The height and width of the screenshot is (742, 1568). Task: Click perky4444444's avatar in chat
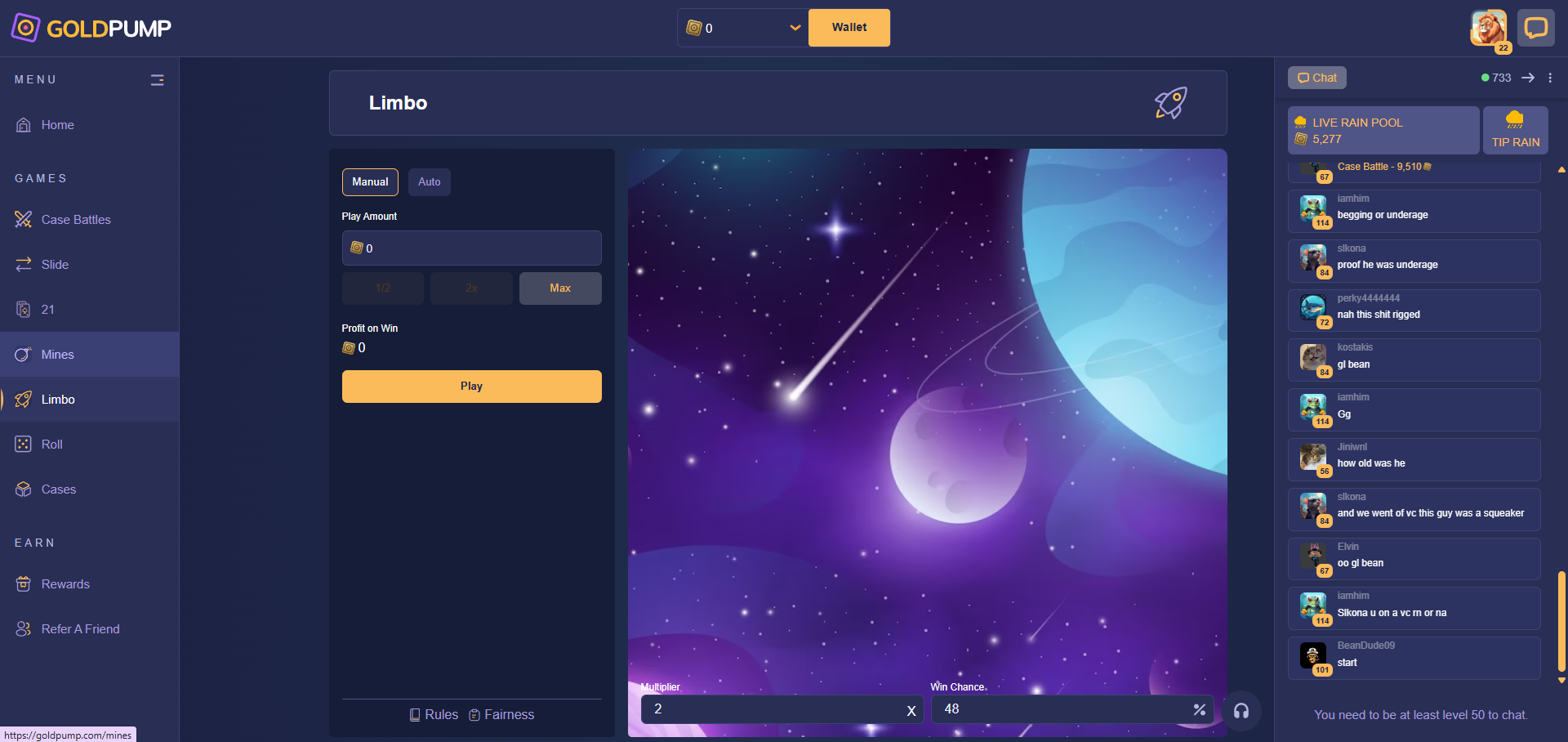coord(1313,307)
